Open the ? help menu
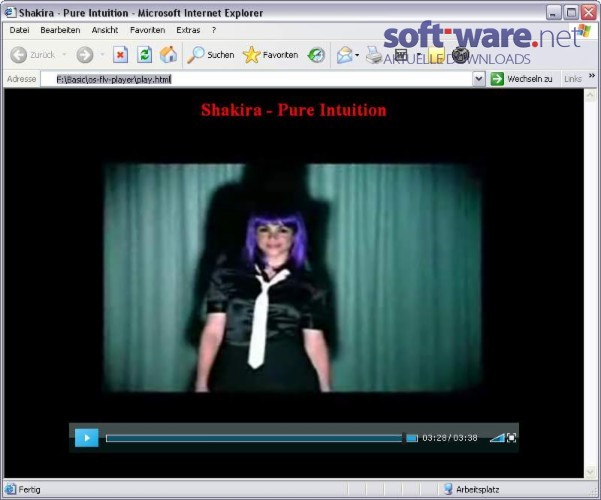 [x=214, y=30]
